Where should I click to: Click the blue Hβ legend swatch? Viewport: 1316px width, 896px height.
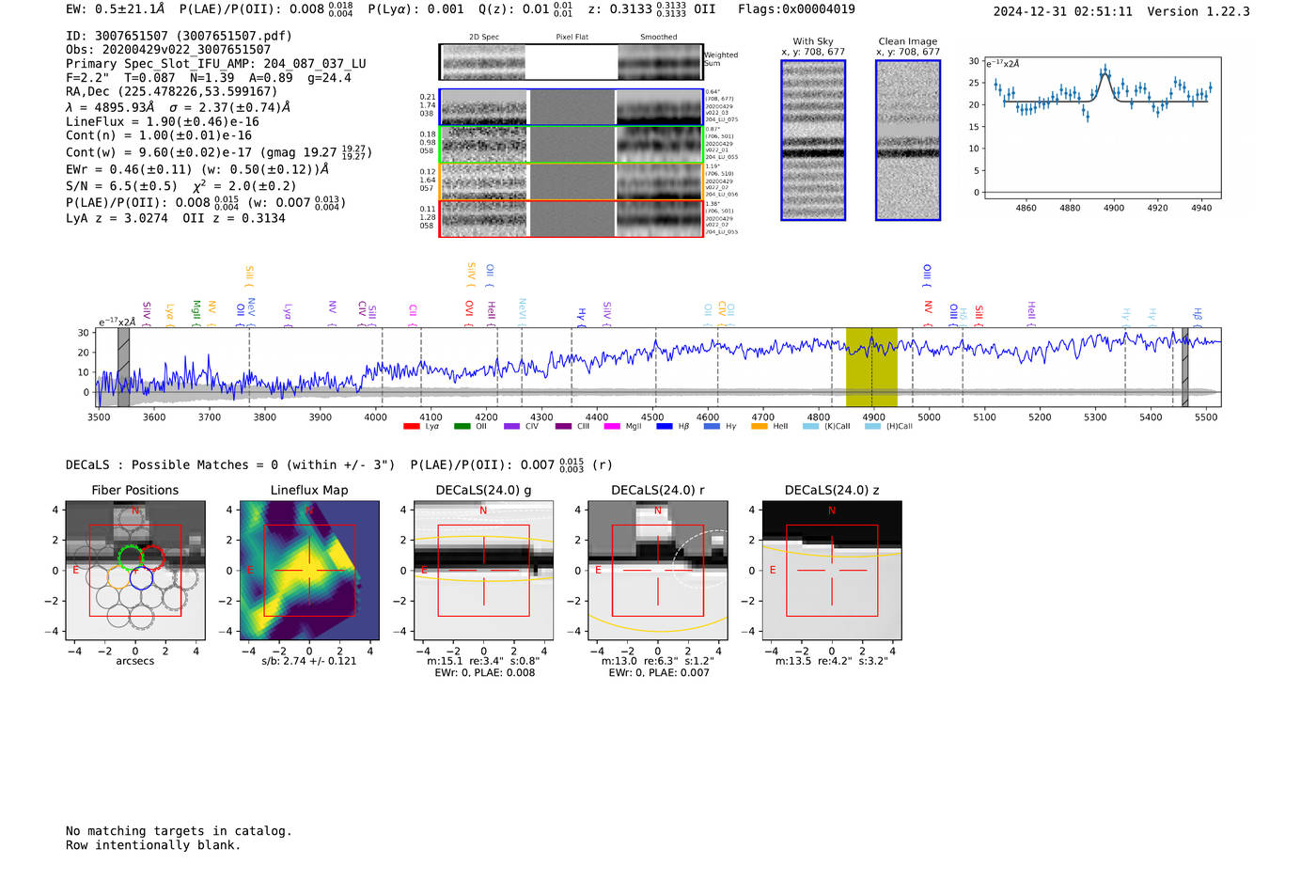(x=665, y=427)
